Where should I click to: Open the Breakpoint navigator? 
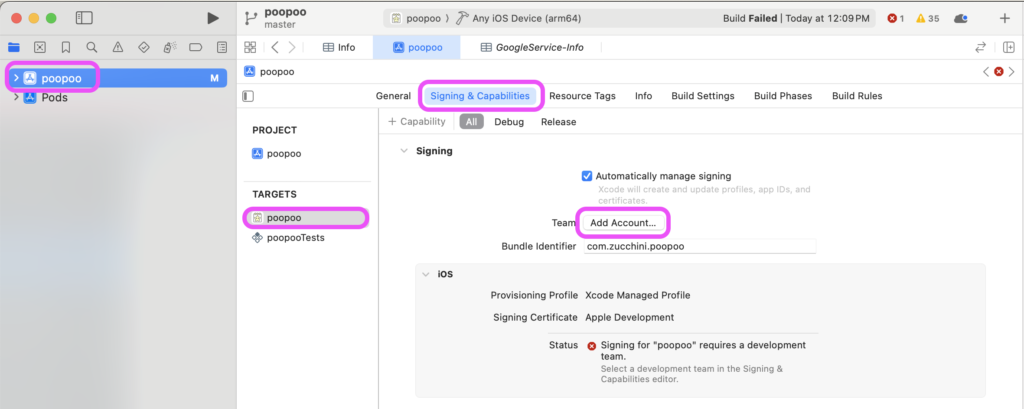pos(195,47)
